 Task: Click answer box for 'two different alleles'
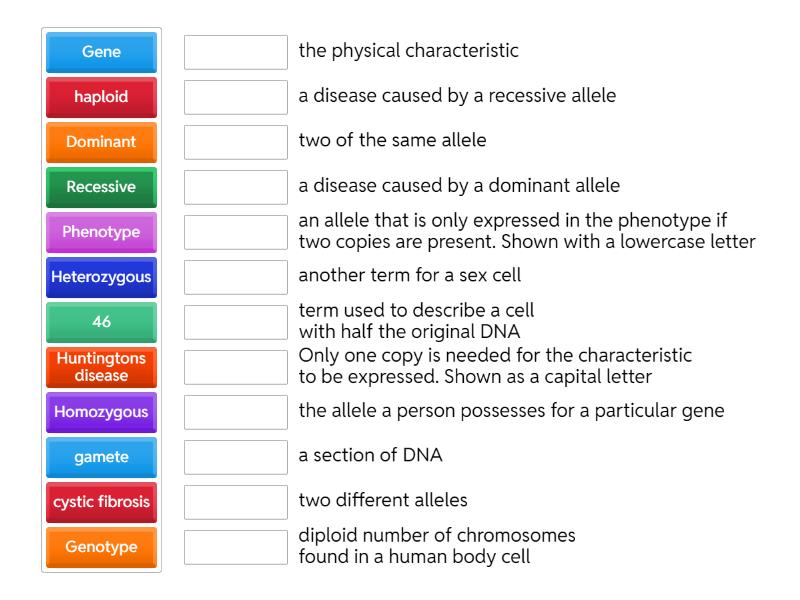point(236,502)
